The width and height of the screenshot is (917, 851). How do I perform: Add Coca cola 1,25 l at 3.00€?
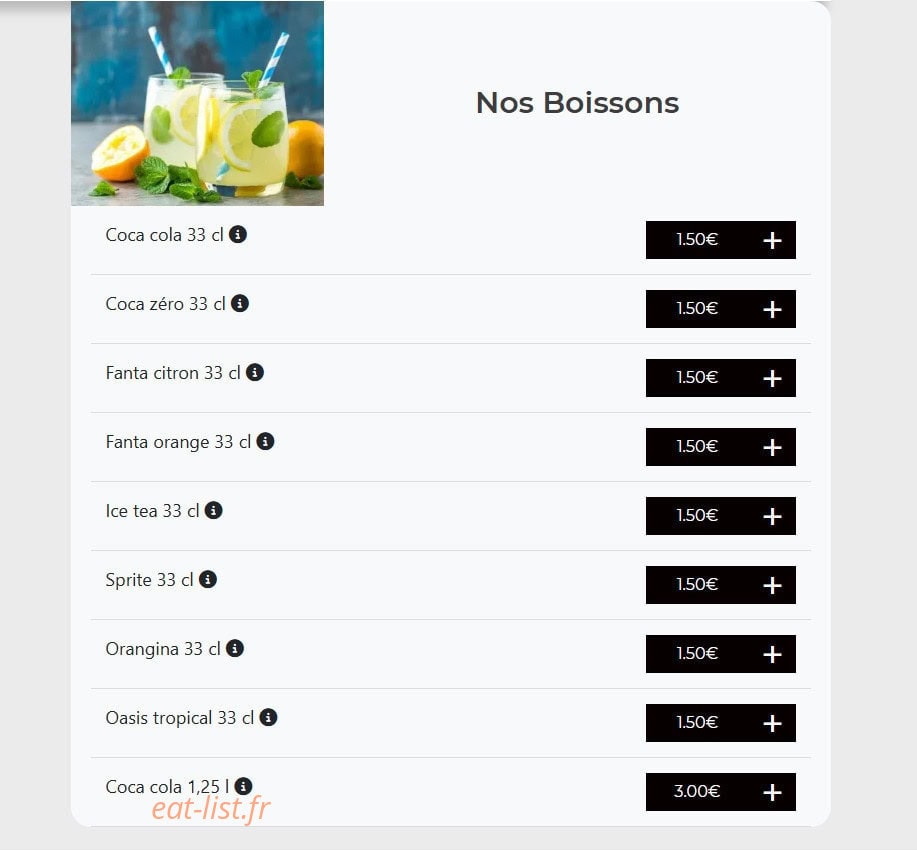[x=720, y=792]
